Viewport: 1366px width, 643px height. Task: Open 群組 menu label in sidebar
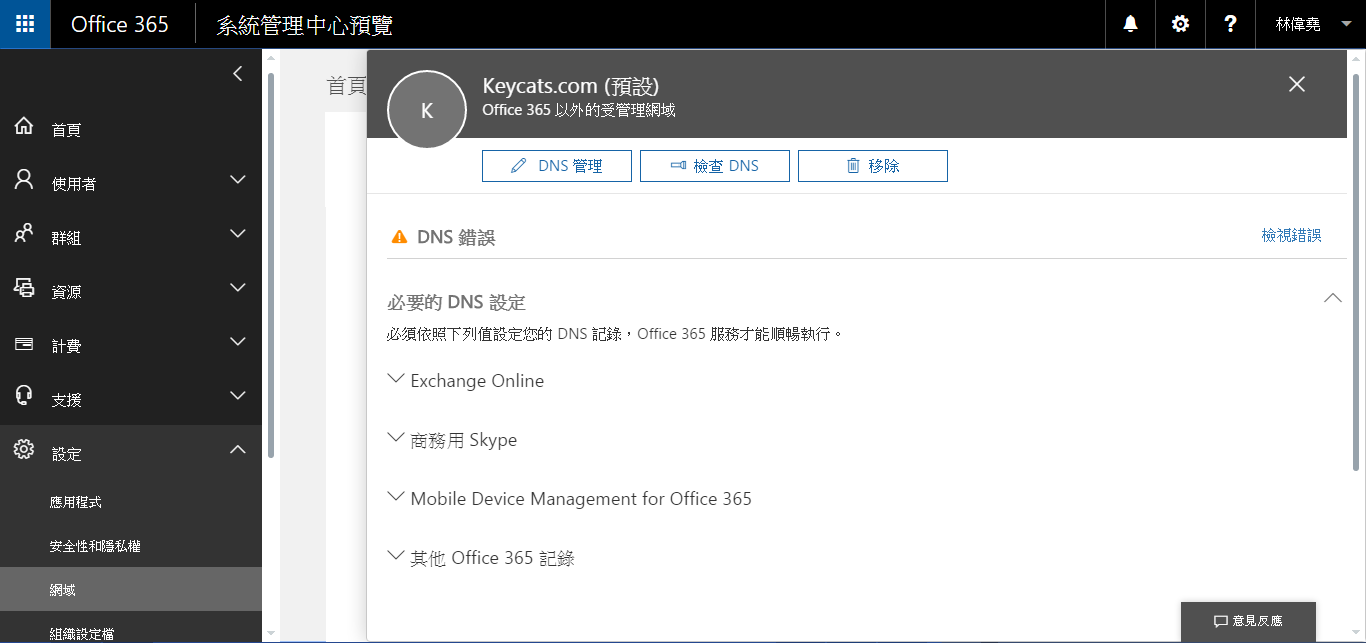coord(66,238)
